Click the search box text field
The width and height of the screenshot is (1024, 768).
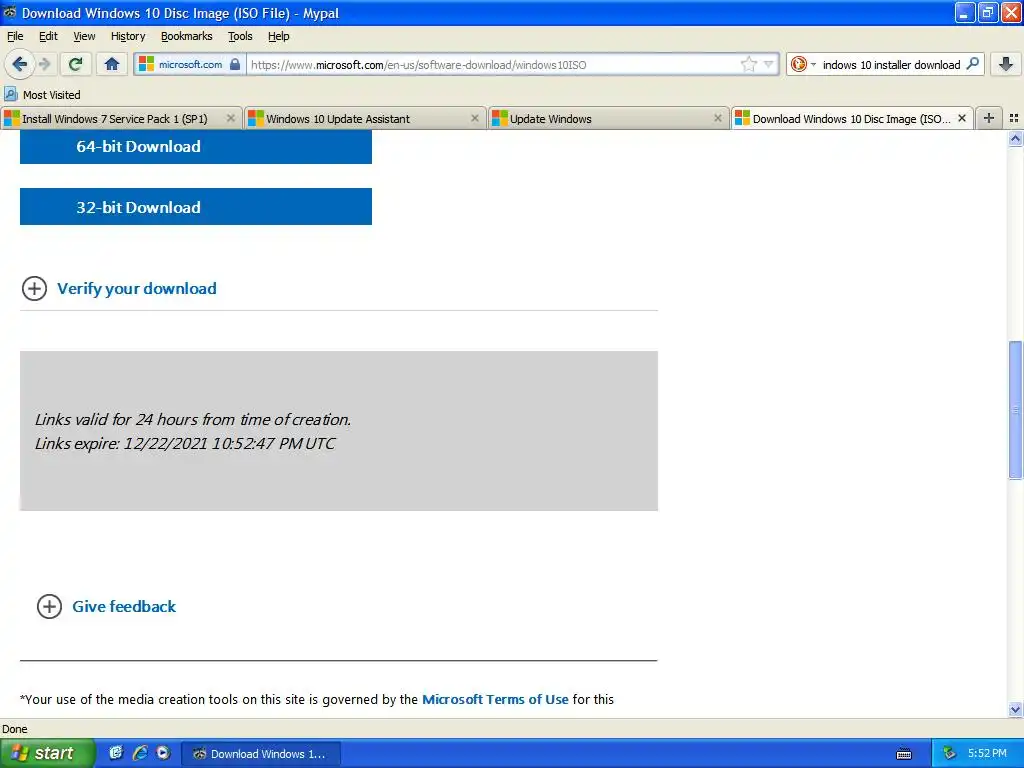coord(891,64)
